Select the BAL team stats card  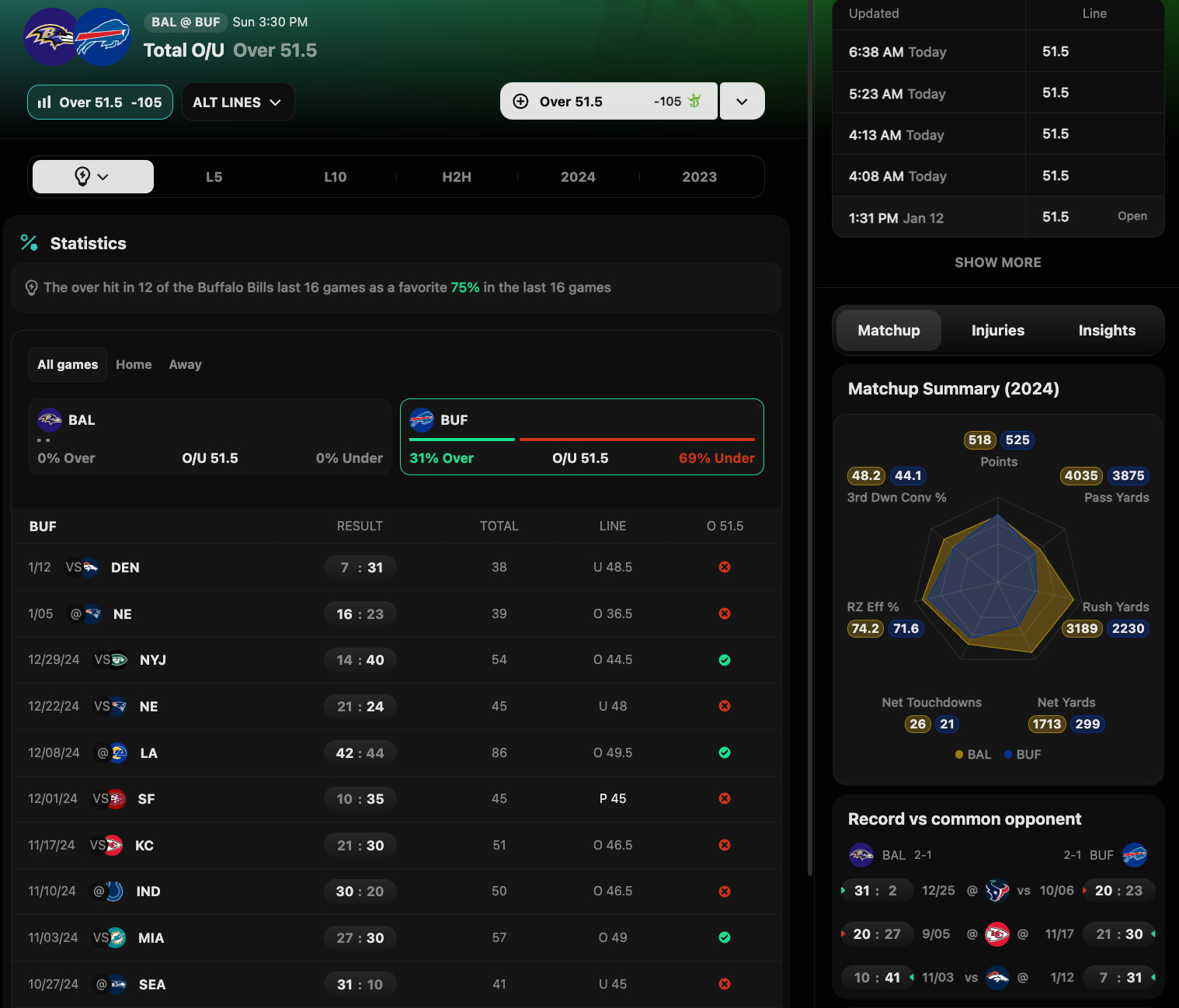(210, 437)
